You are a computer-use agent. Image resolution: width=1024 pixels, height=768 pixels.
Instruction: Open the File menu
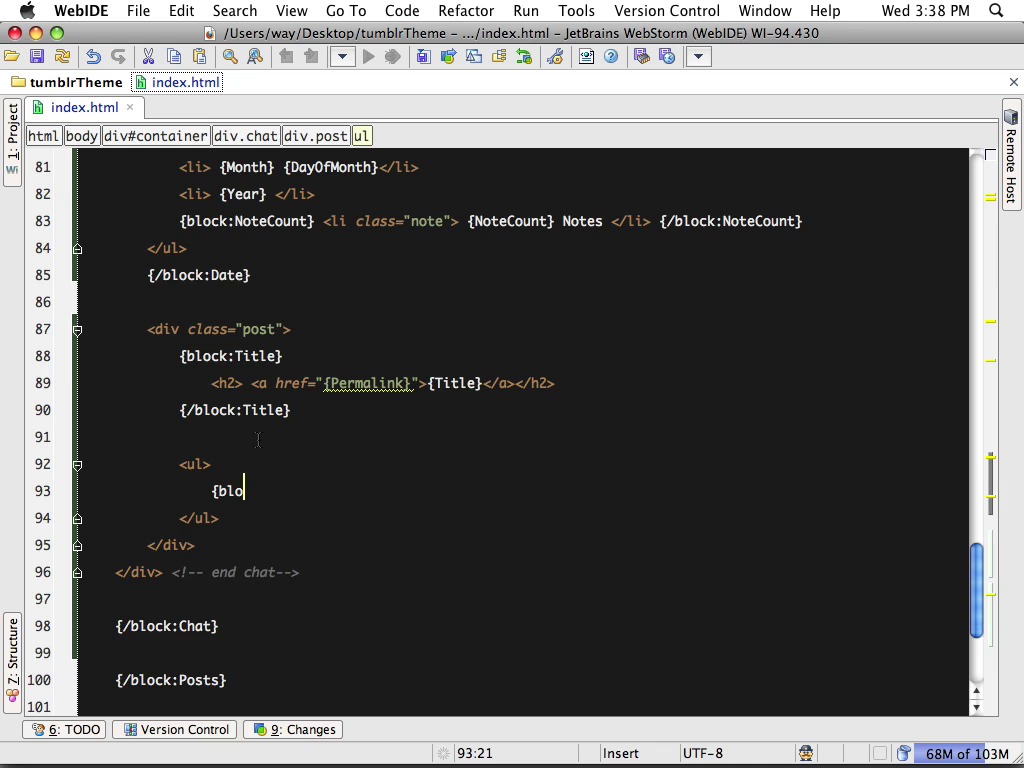138,10
